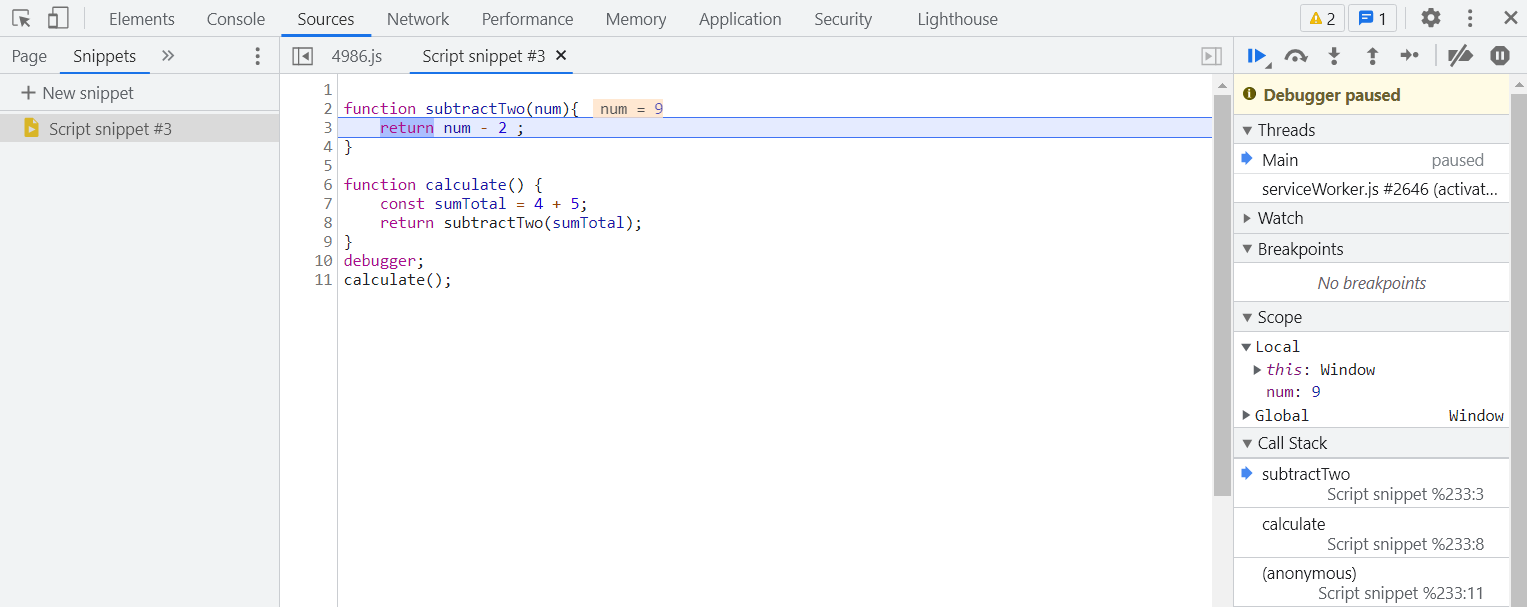The height and width of the screenshot is (607, 1527).
Task: Open the navigator pane three-dot menu
Action: point(258,56)
